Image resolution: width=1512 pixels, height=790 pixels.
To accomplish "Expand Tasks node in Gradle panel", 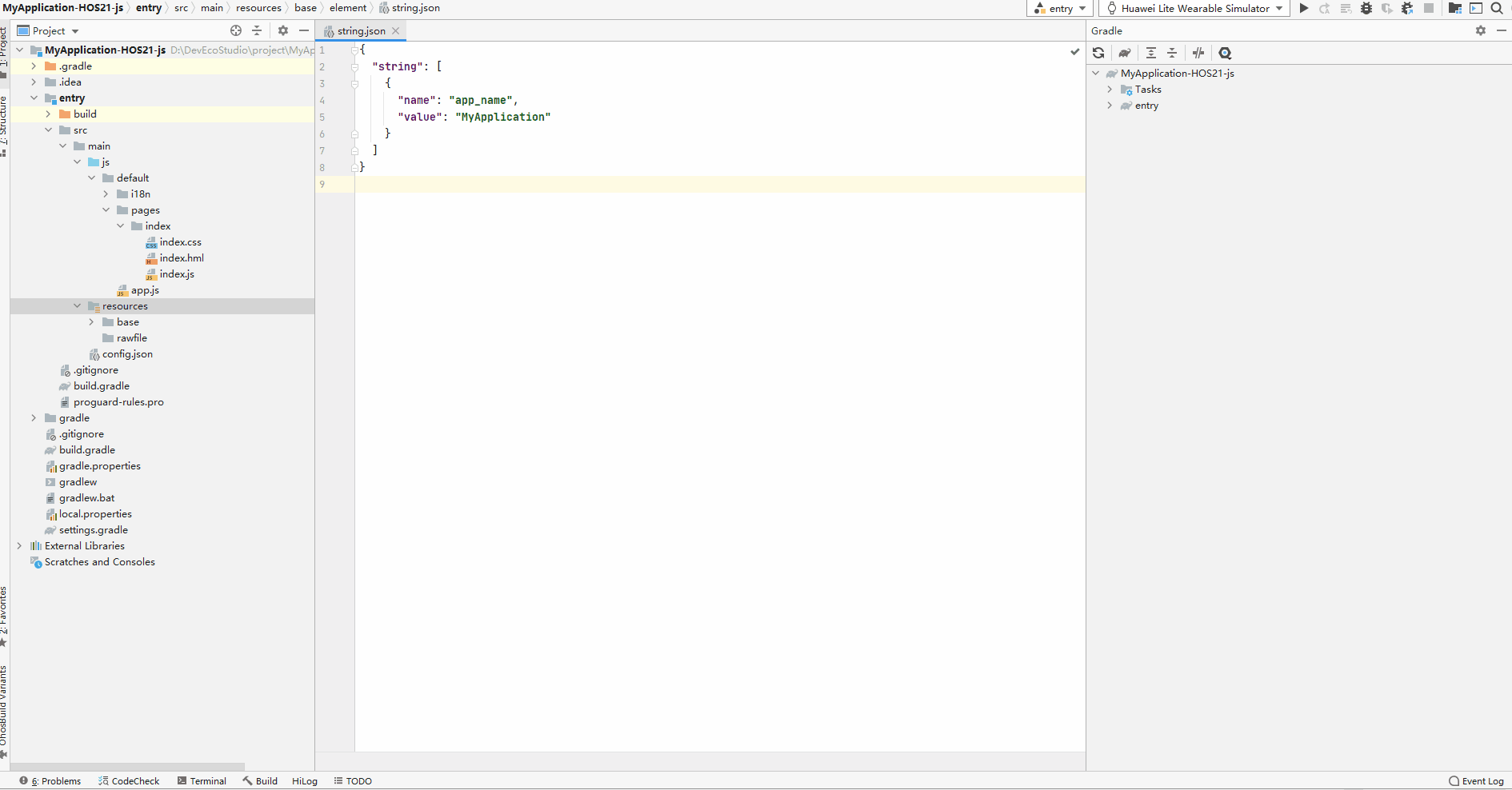I will [x=1110, y=89].
